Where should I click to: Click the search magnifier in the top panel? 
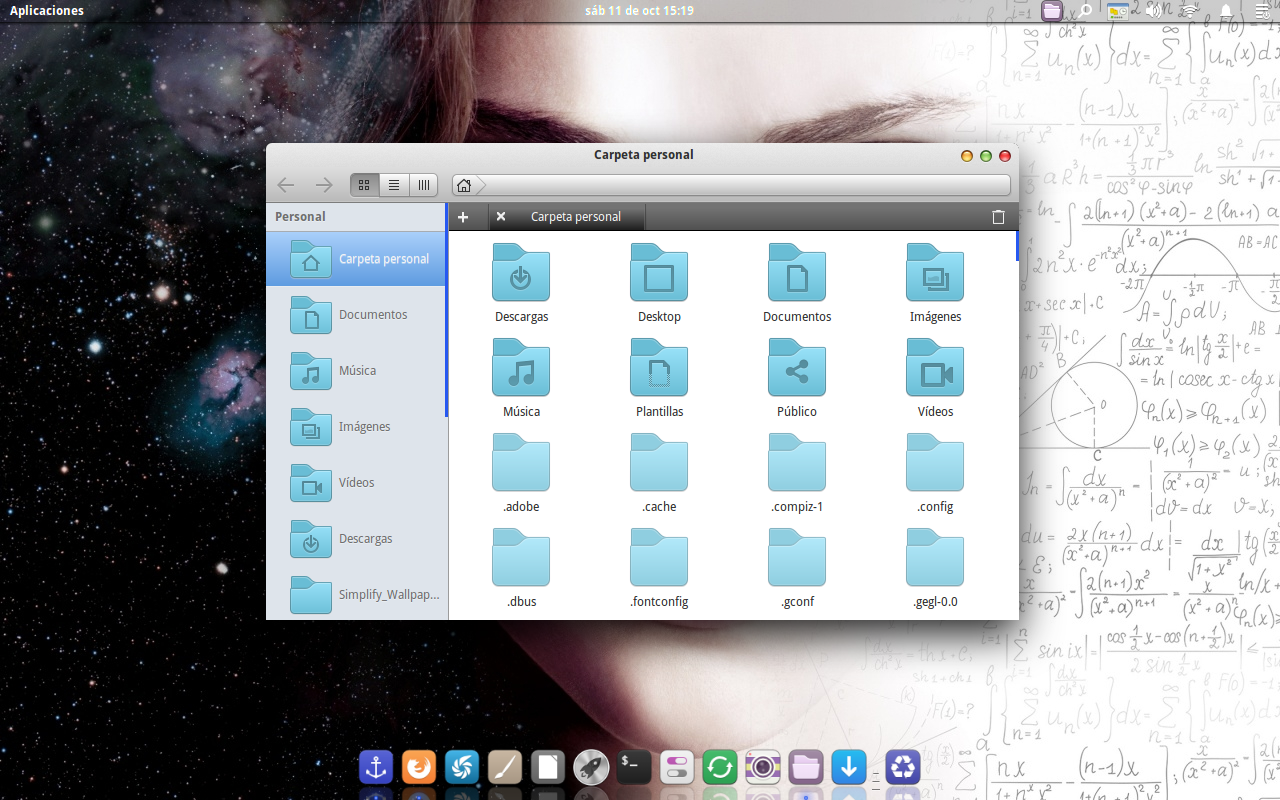[1083, 10]
